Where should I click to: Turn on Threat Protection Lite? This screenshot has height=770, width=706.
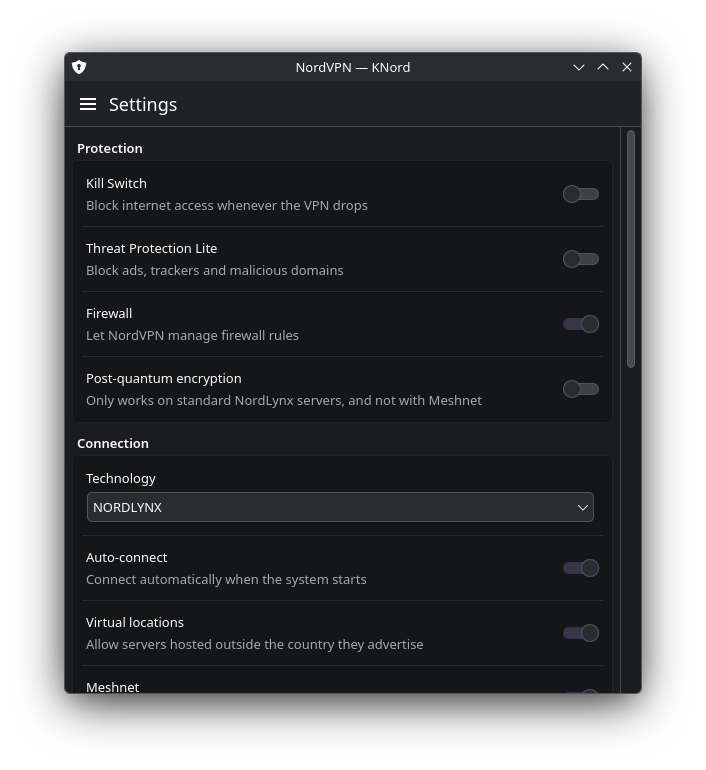point(581,259)
